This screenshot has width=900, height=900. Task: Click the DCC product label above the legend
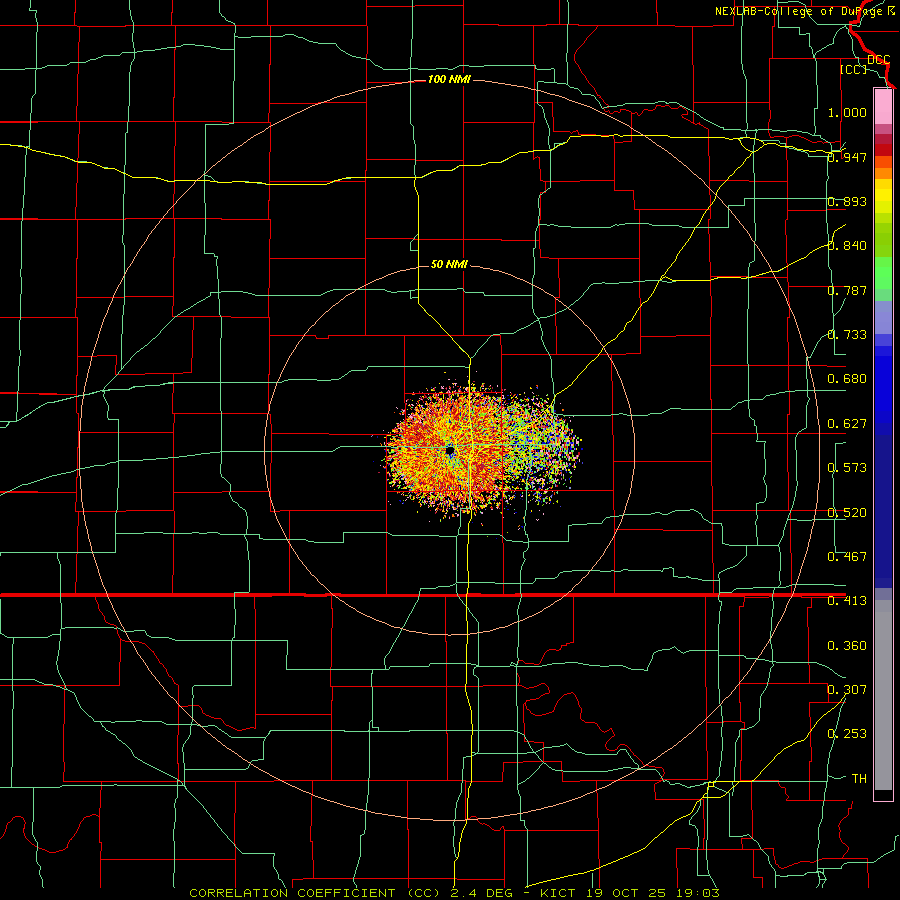coord(878,59)
